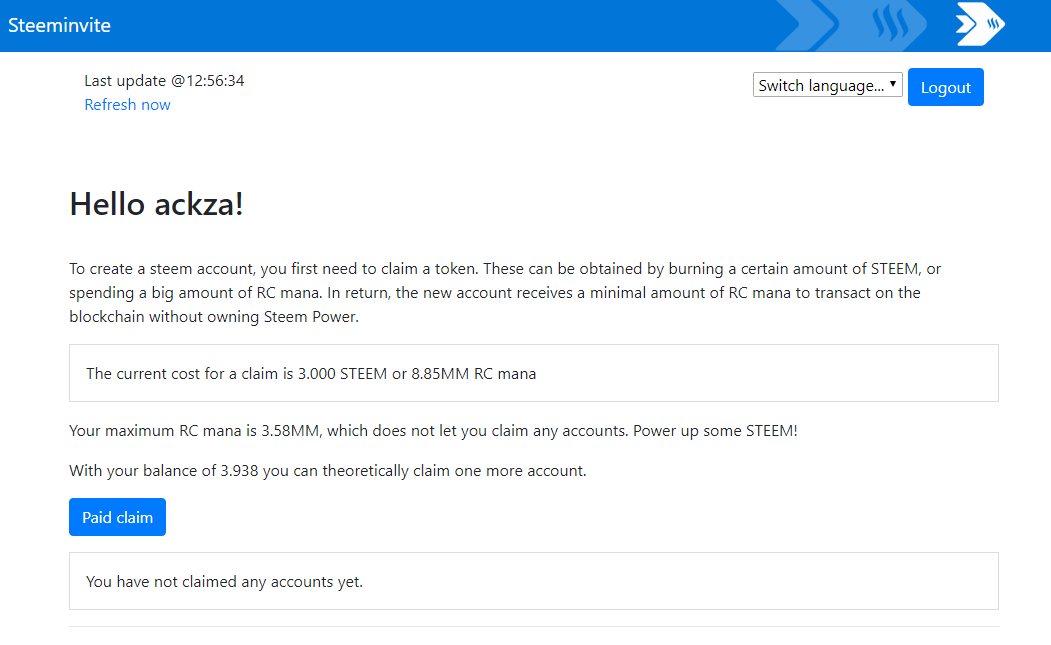Click the white Steeminvite arrow logo icon
Image resolution: width=1051 pixels, height=645 pixels.
tap(980, 24)
